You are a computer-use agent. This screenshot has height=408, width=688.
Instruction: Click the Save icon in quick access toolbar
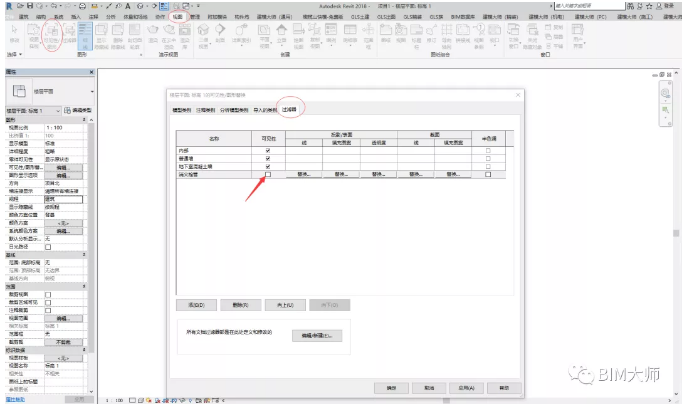point(30,6)
